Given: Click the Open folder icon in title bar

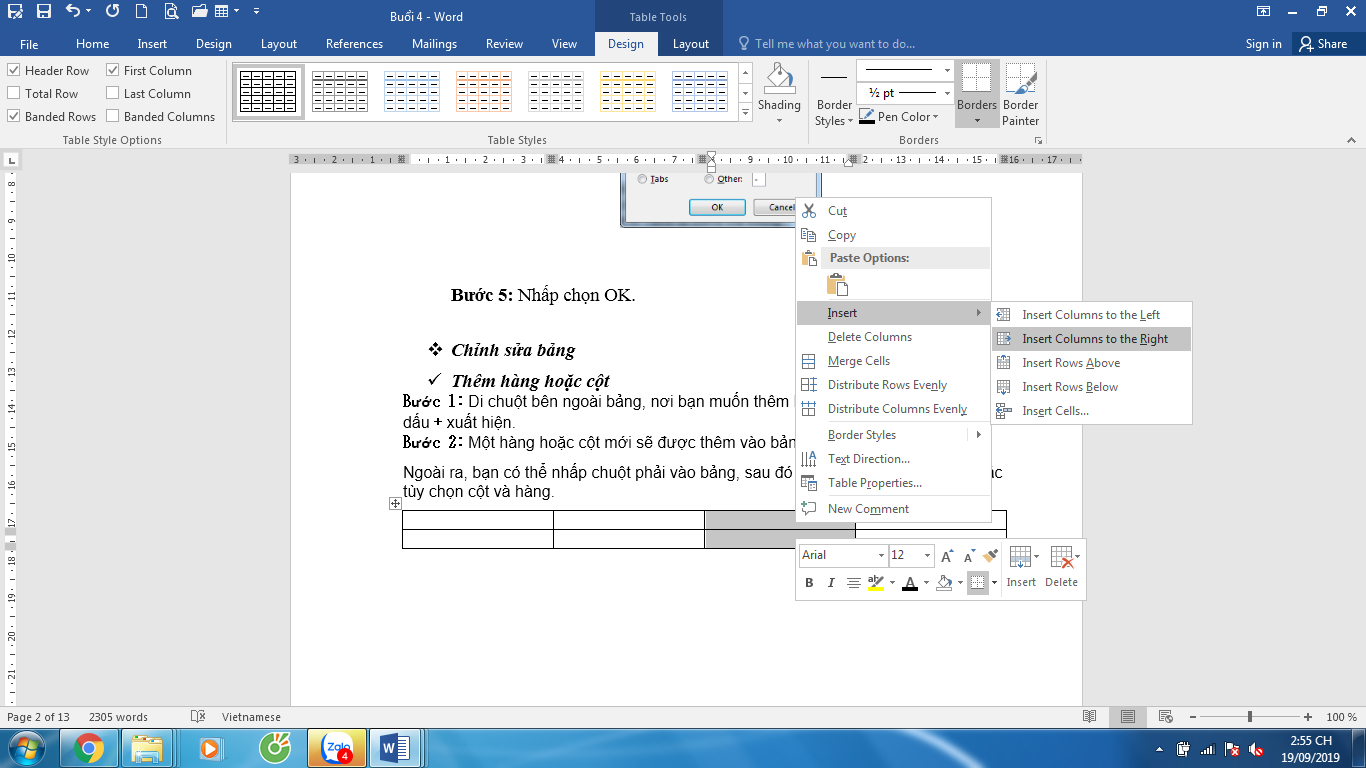Looking at the screenshot, I should (201, 12).
